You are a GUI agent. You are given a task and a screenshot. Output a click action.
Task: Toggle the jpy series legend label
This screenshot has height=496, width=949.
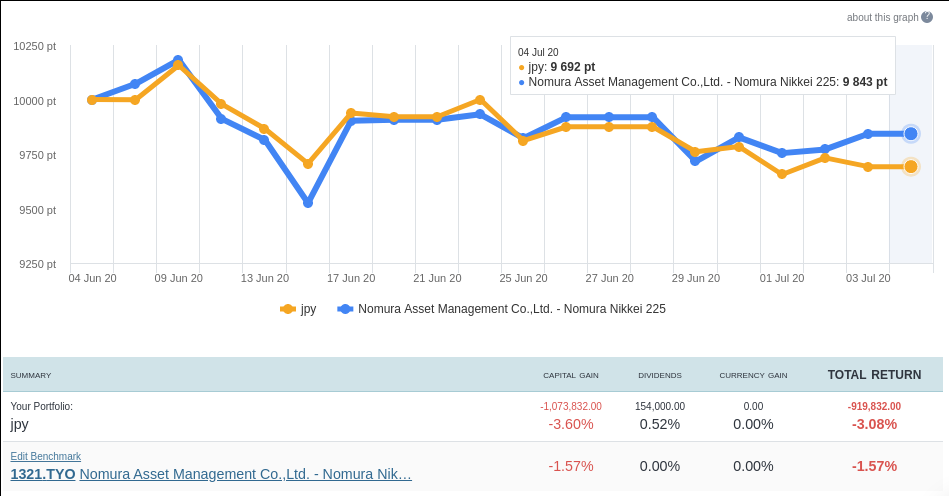308,309
